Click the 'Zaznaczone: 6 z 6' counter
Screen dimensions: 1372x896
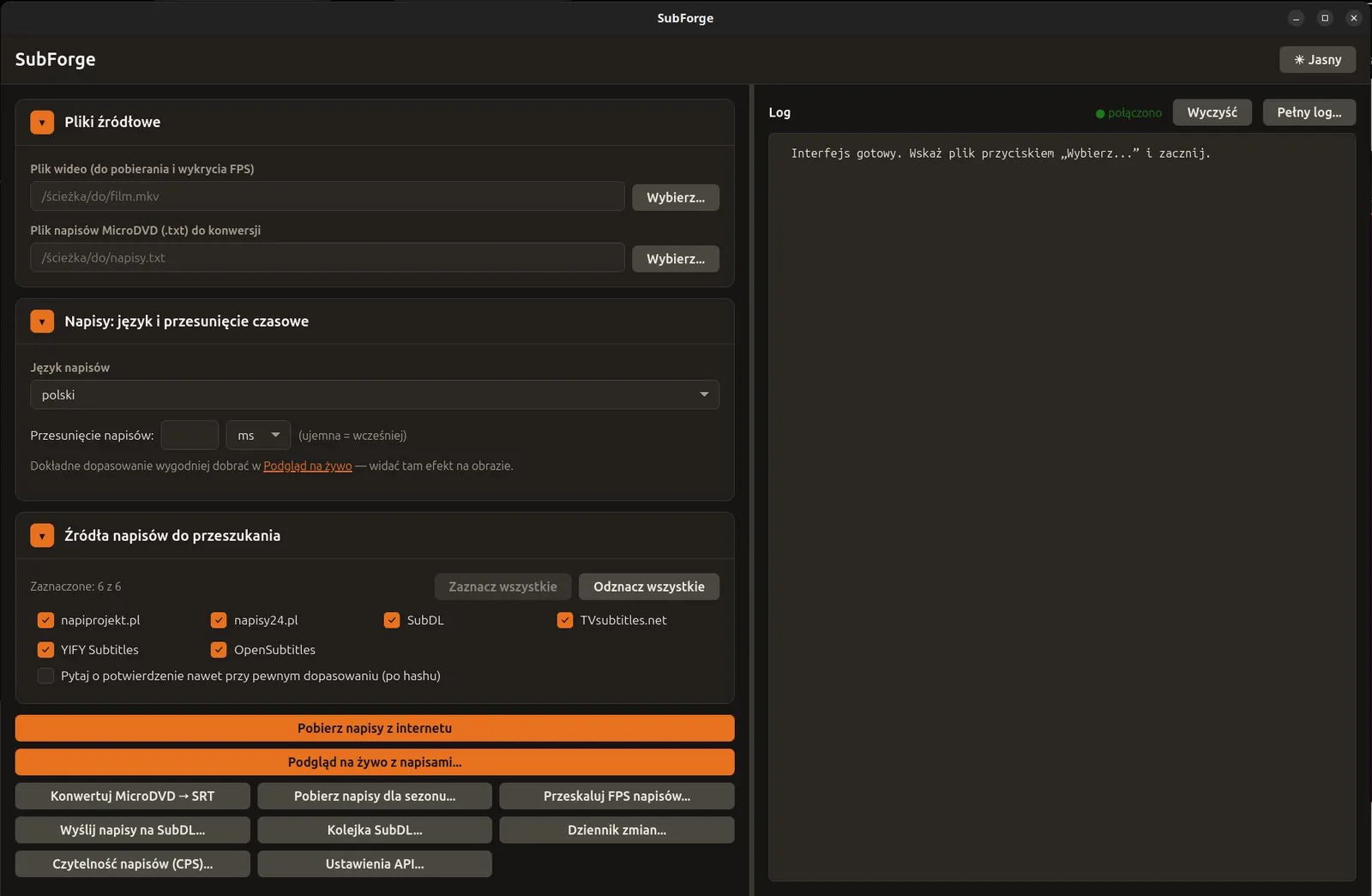pyautogui.click(x=75, y=586)
